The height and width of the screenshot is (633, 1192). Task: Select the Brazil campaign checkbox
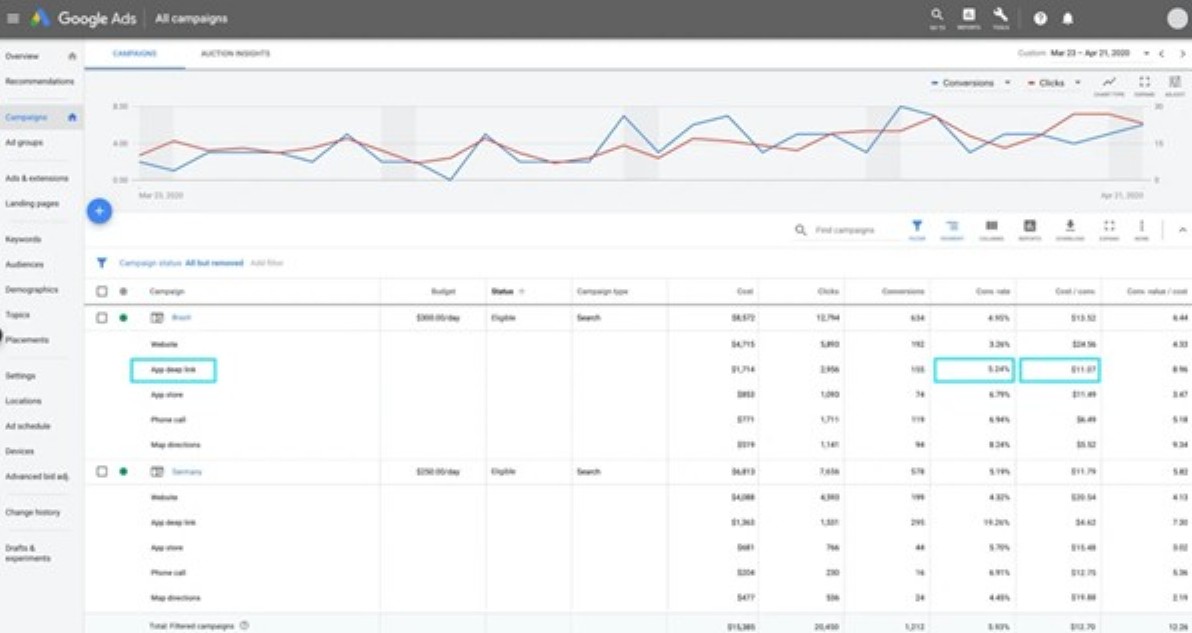pyautogui.click(x=102, y=318)
